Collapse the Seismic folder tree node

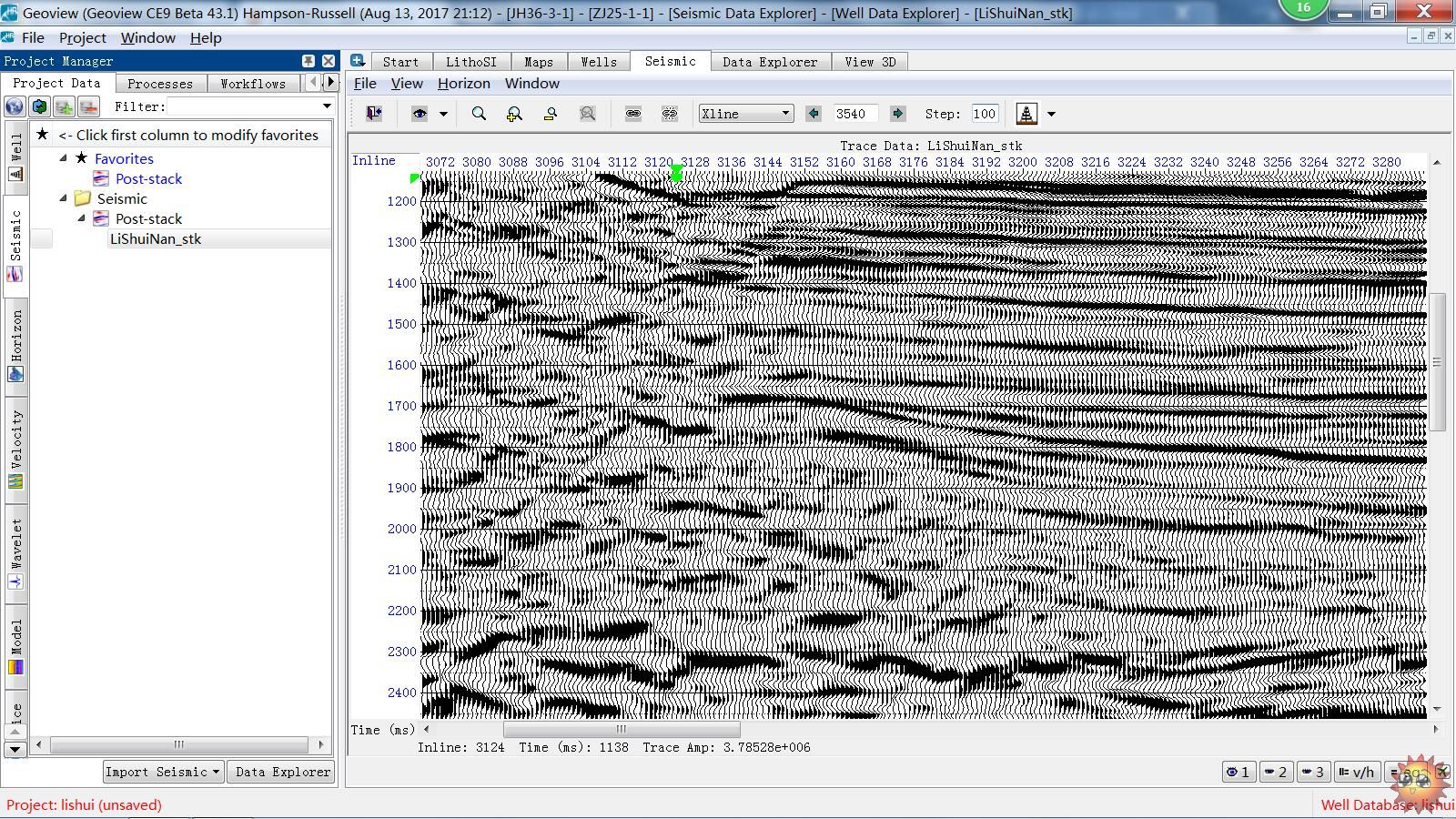(x=64, y=198)
